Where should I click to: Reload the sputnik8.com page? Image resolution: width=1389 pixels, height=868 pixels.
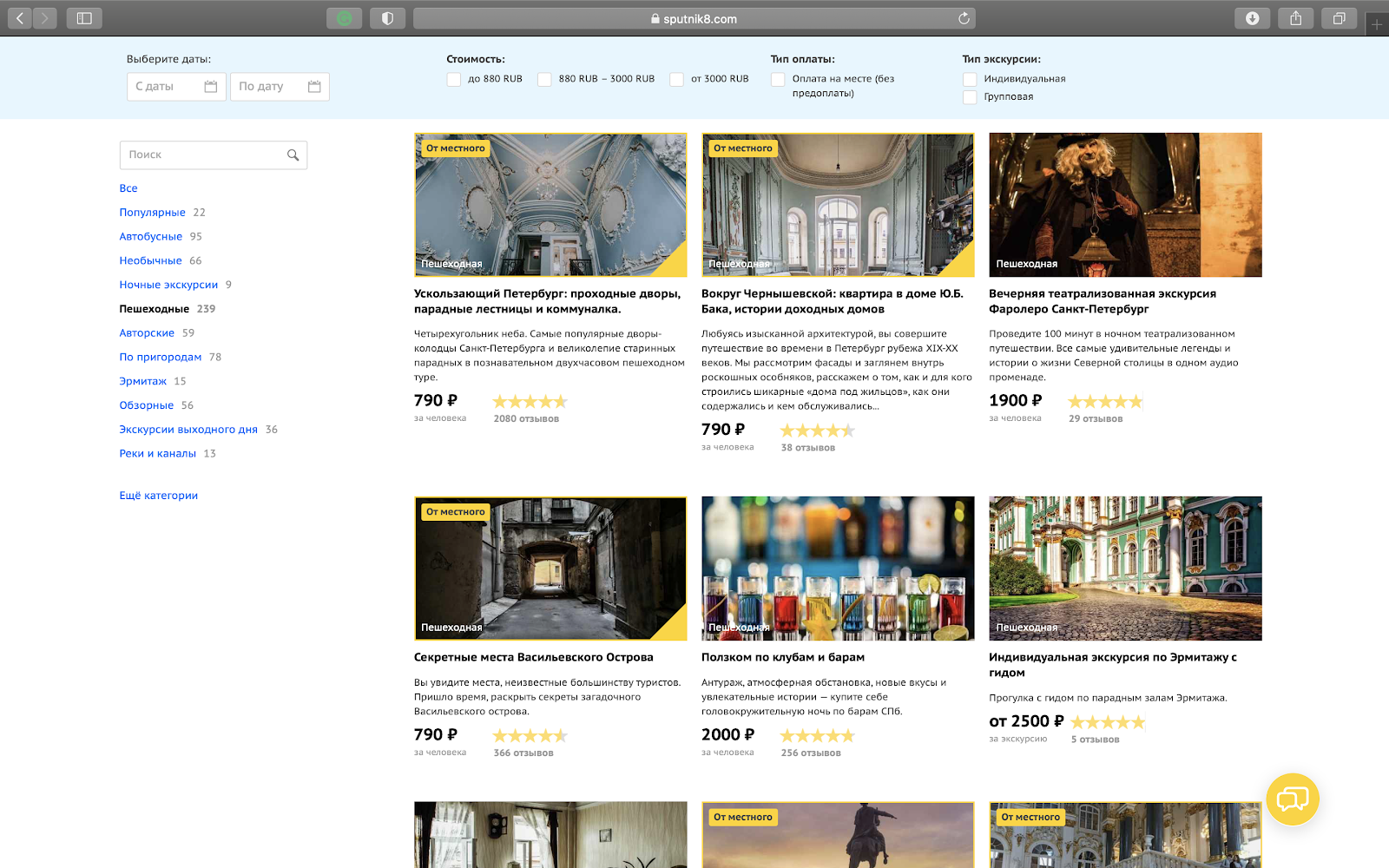(x=964, y=18)
